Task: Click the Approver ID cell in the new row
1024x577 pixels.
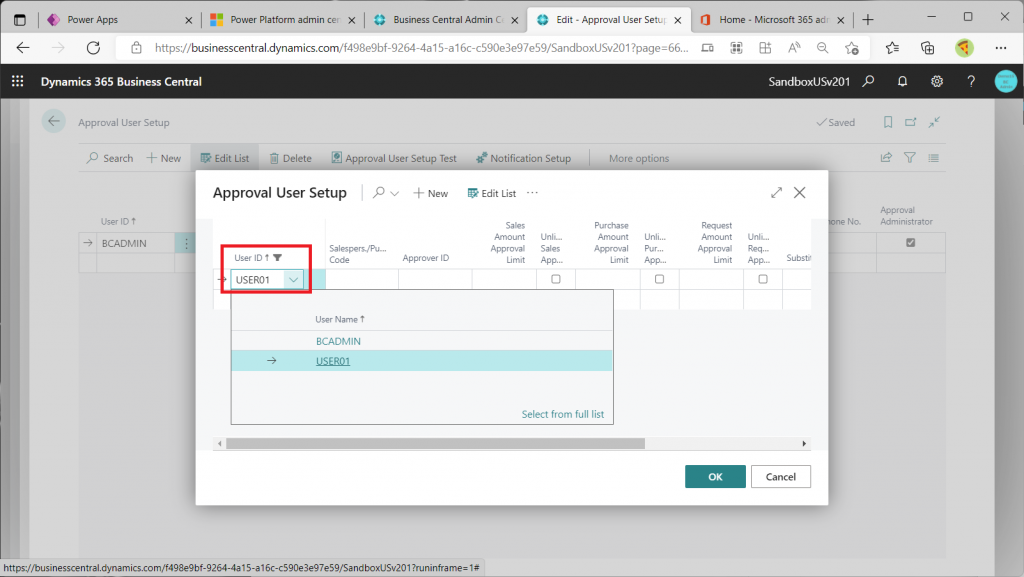Action: [x=435, y=279]
